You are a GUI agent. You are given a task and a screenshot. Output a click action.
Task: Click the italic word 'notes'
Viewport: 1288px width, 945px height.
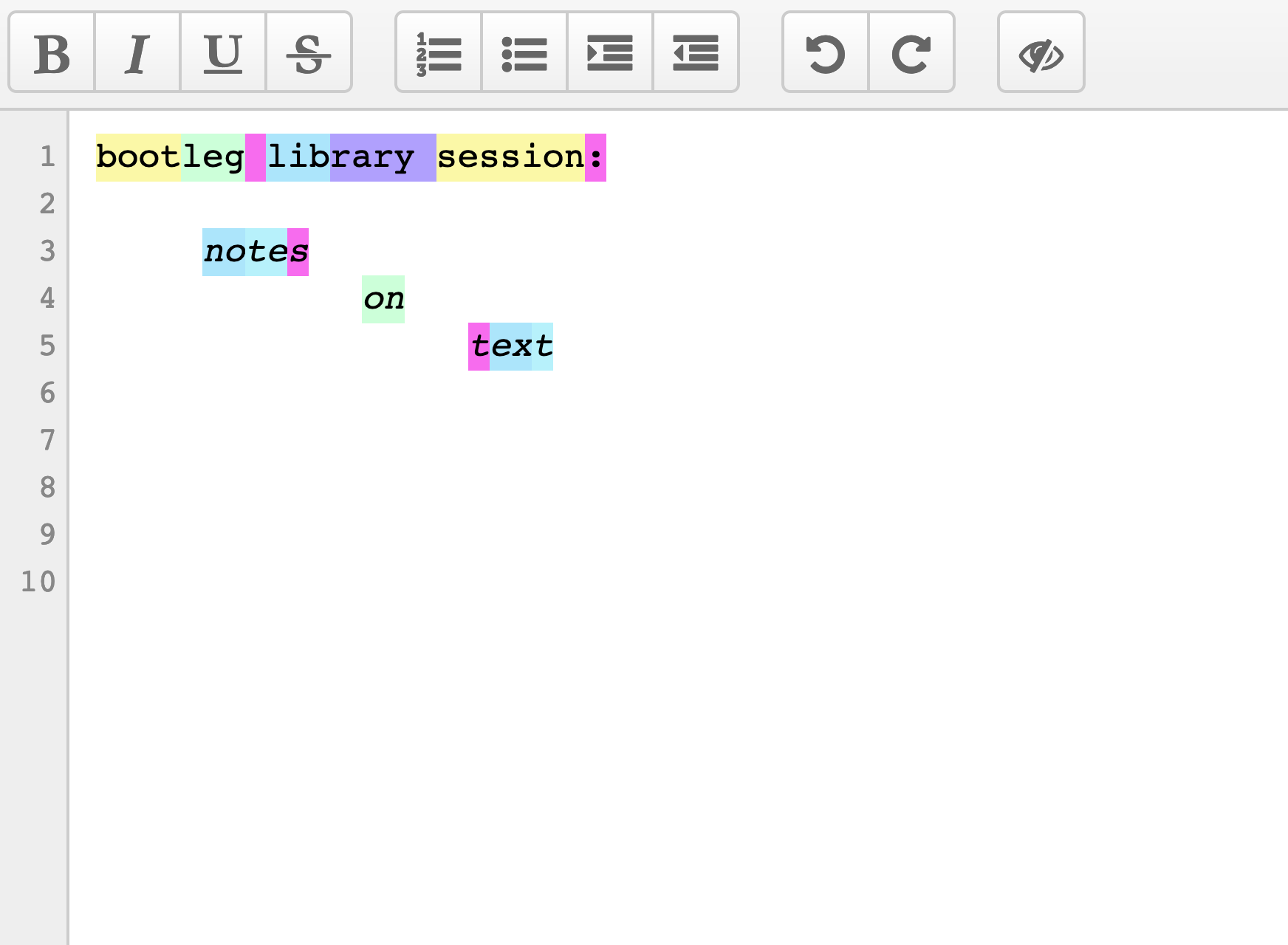coord(256,252)
